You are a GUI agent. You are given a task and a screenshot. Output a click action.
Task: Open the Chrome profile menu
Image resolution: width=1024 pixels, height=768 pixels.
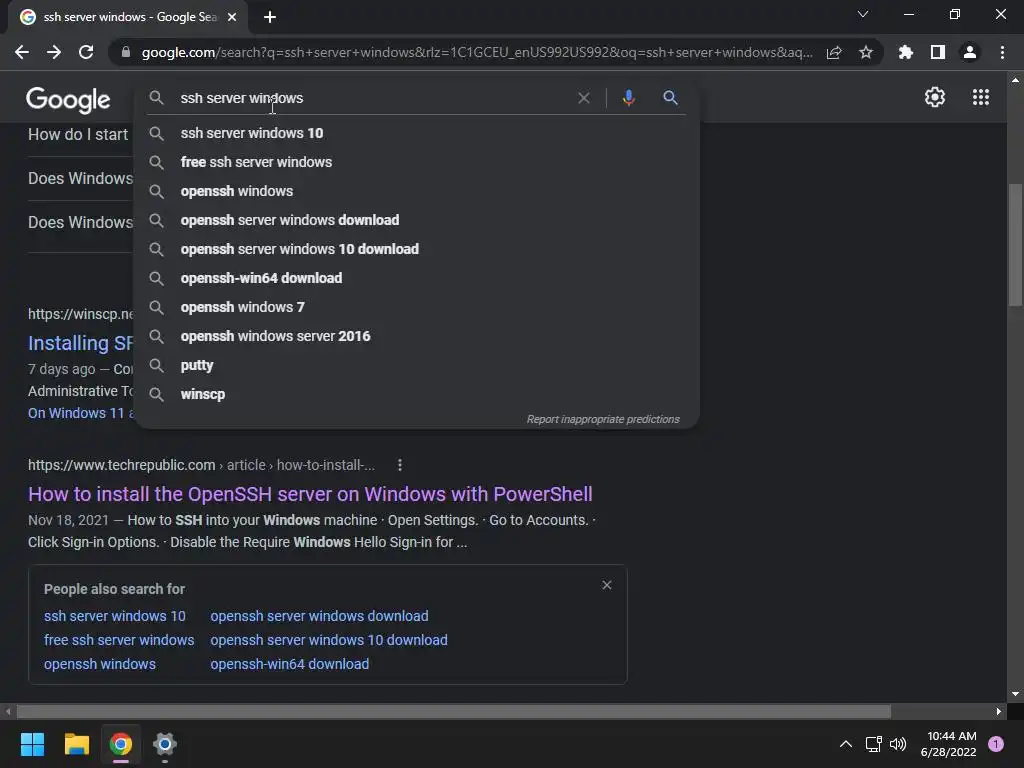pos(970,52)
